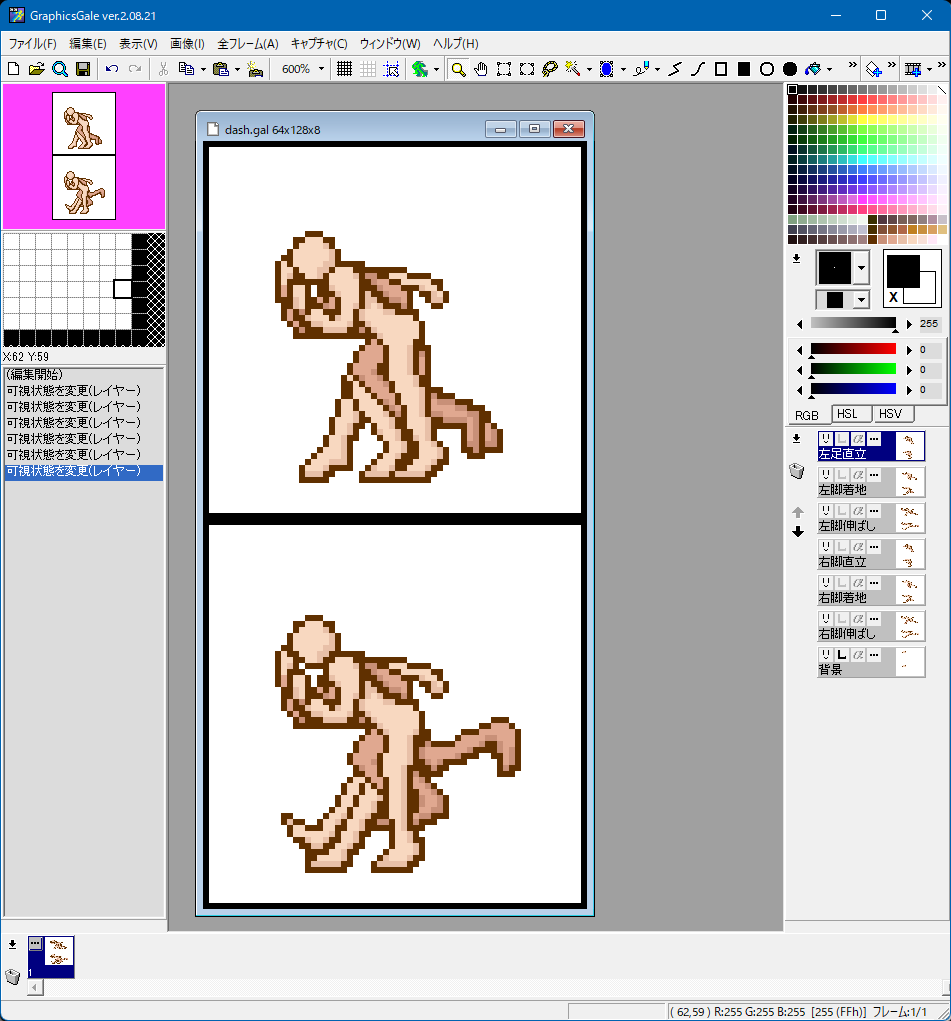This screenshot has height=1021, width=951.
Task: Expand the Paste options dropdown arrow
Action: (237, 69)
